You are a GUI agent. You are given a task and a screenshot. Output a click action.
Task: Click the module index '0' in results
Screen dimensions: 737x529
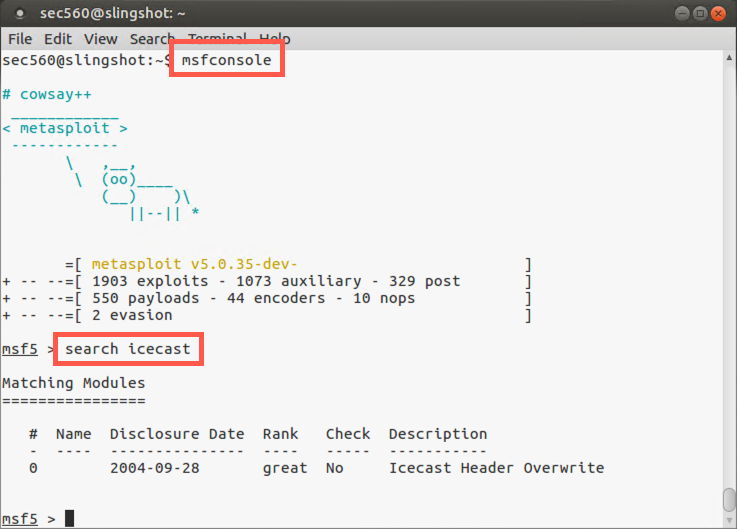pyautogui.click(x=33, y=468)
